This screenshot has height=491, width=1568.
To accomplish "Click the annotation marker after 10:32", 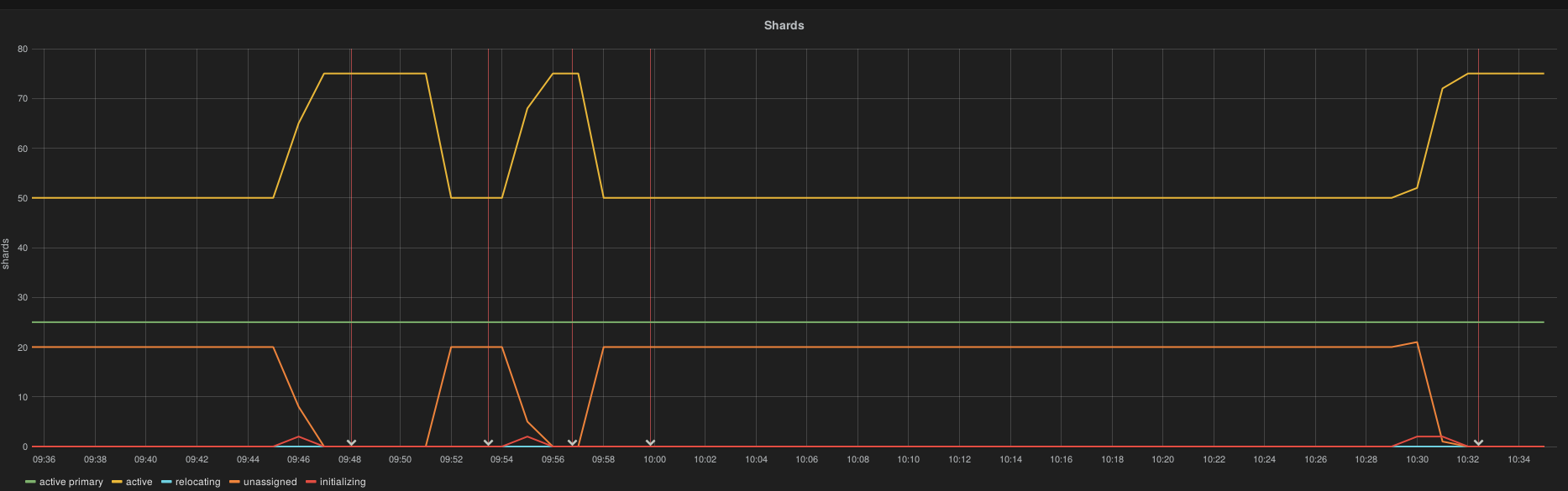I will (1478, 443).
